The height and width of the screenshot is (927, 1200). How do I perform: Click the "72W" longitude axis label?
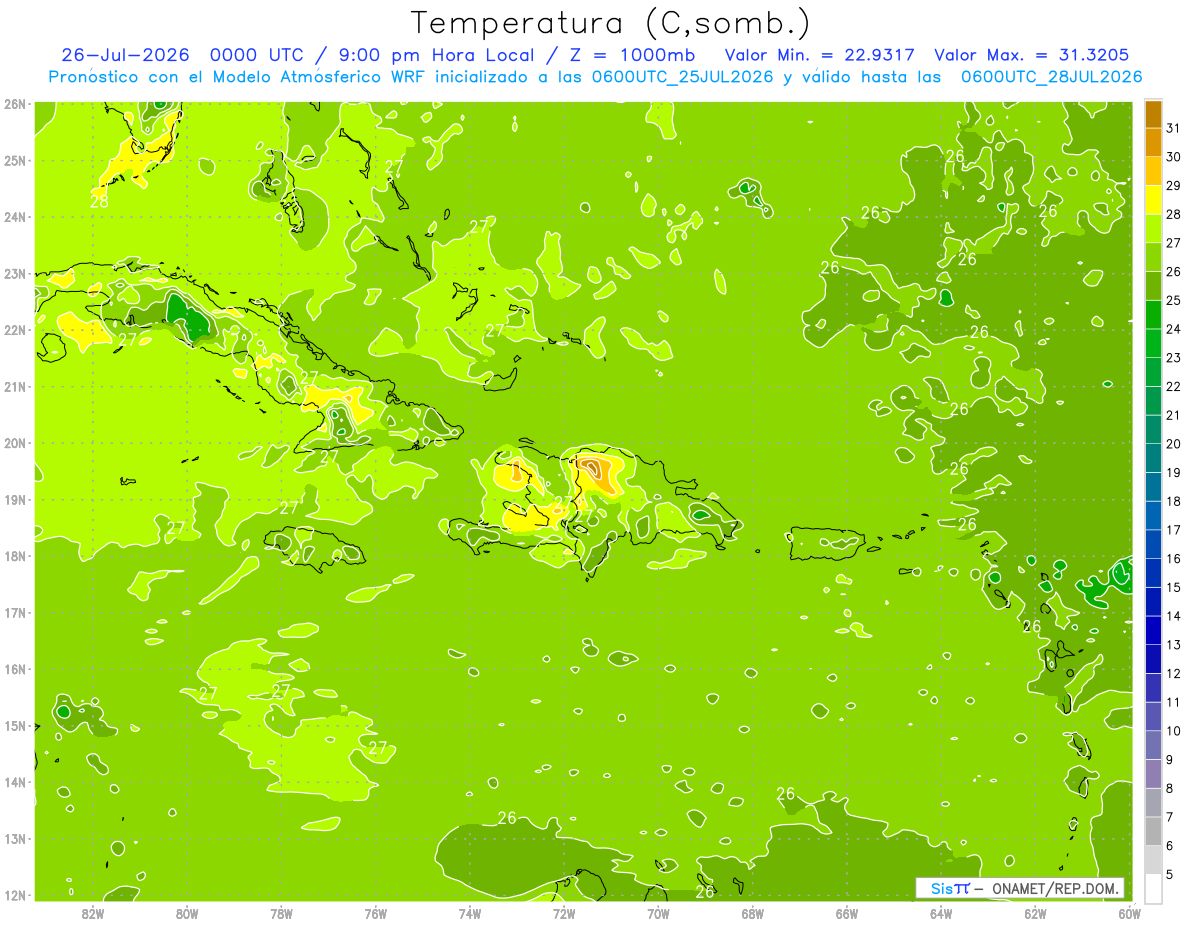point(564,913)
